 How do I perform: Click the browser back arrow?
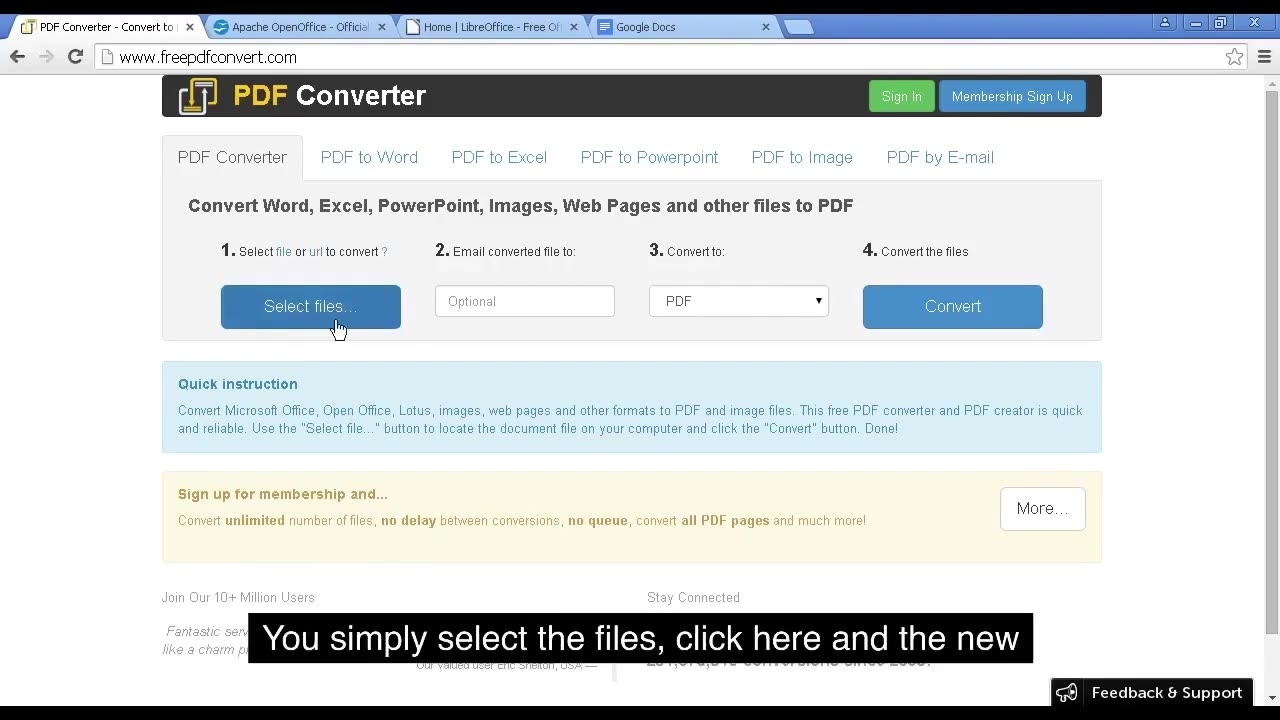(x=17, y=57)
